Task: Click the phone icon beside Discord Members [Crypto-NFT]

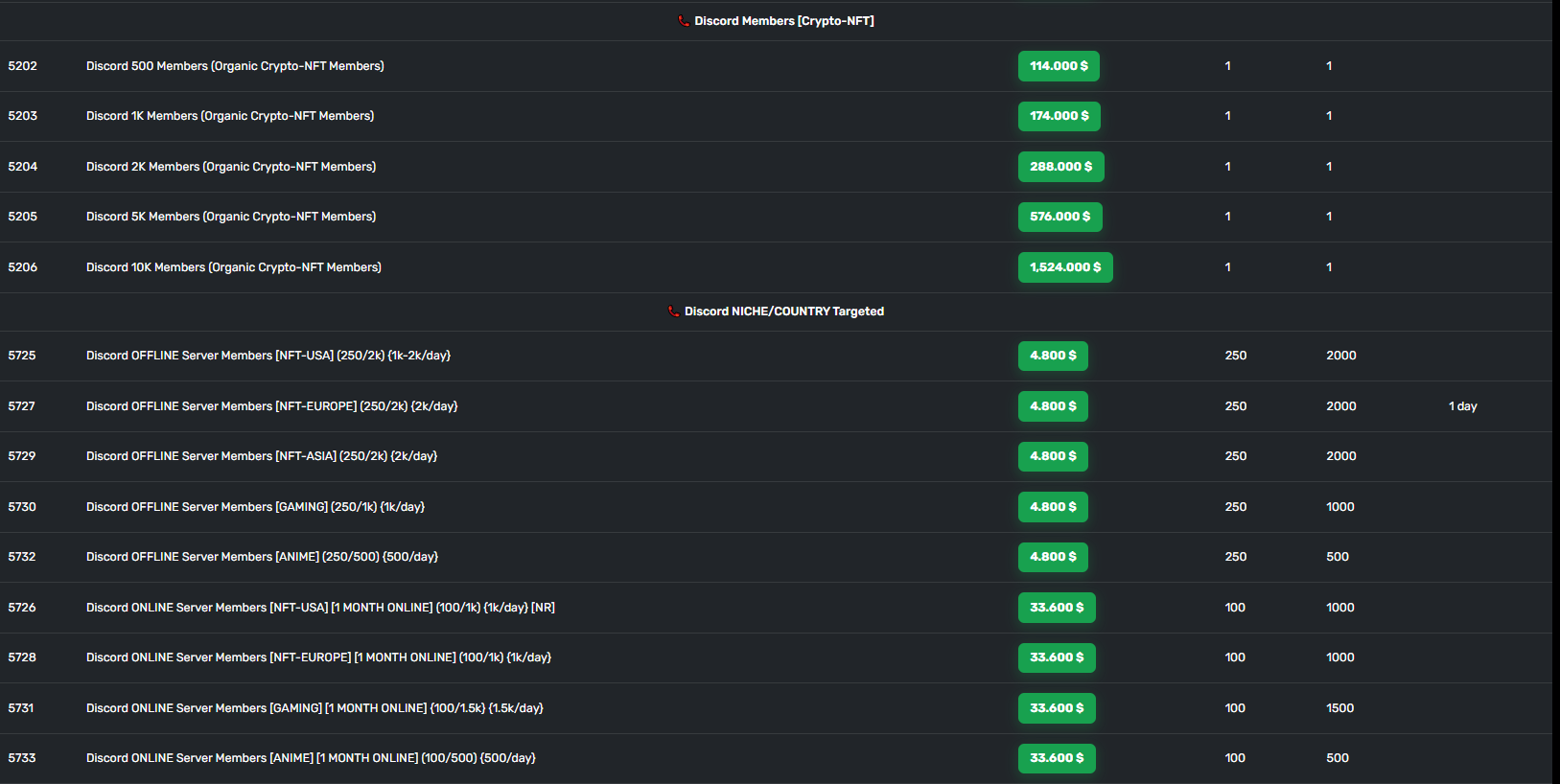Action: (x=684, y=21)
